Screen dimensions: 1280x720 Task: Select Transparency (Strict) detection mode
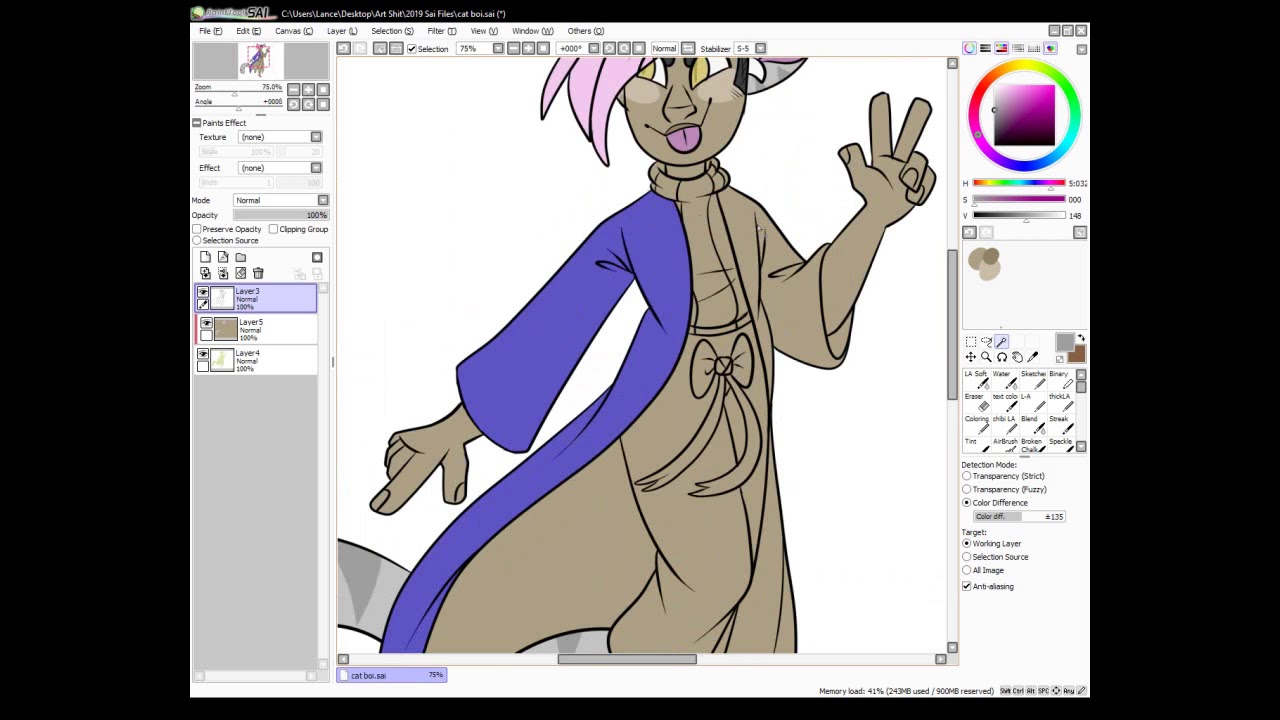pyautogui.click(x=967, y=476)
